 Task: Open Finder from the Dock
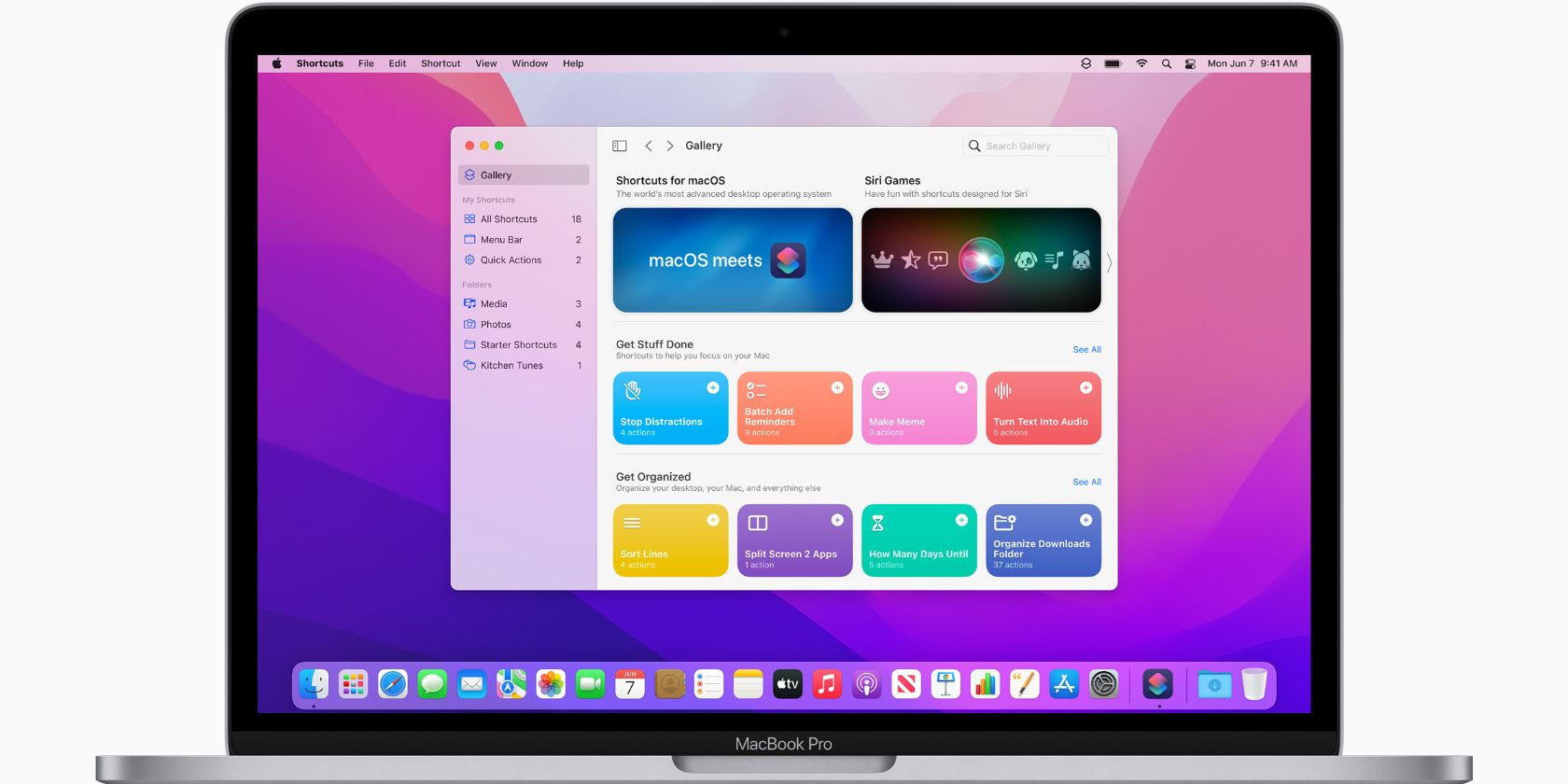click(314, 685)
